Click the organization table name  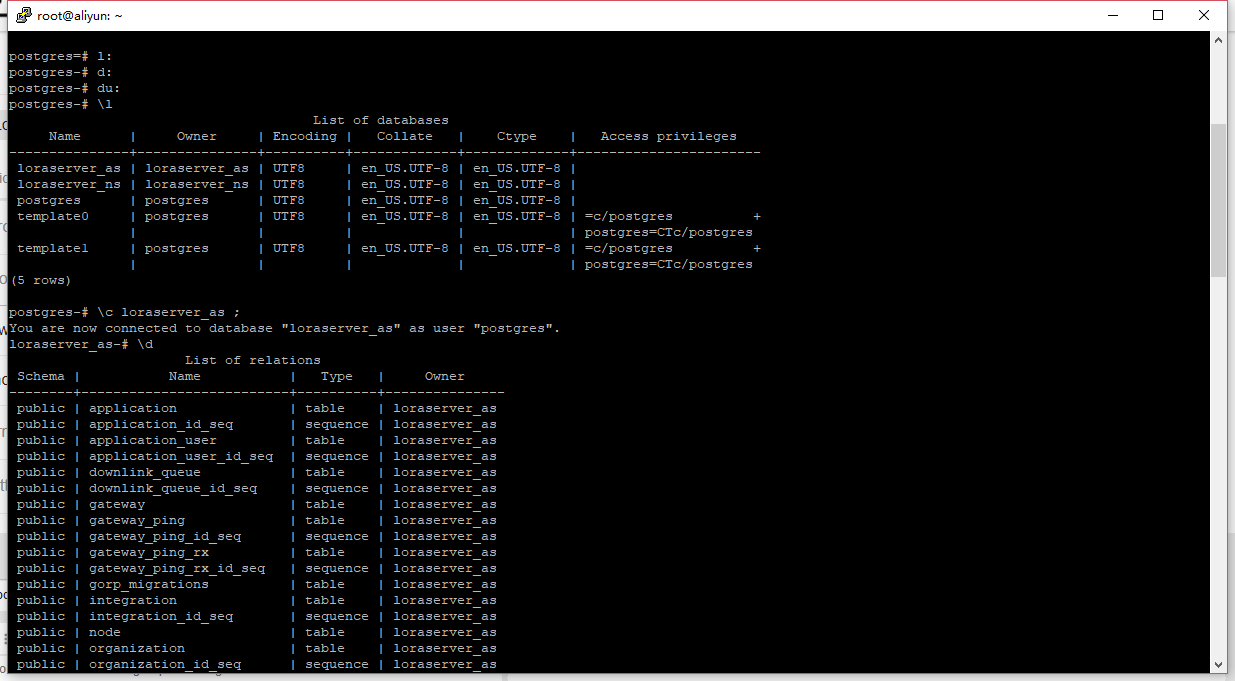point(136,647)
